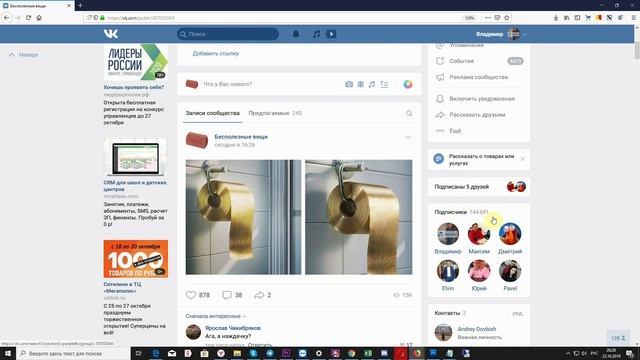640x360 pixels.
Task: Go to browser Home icon
Action: [x=39, y=18]
